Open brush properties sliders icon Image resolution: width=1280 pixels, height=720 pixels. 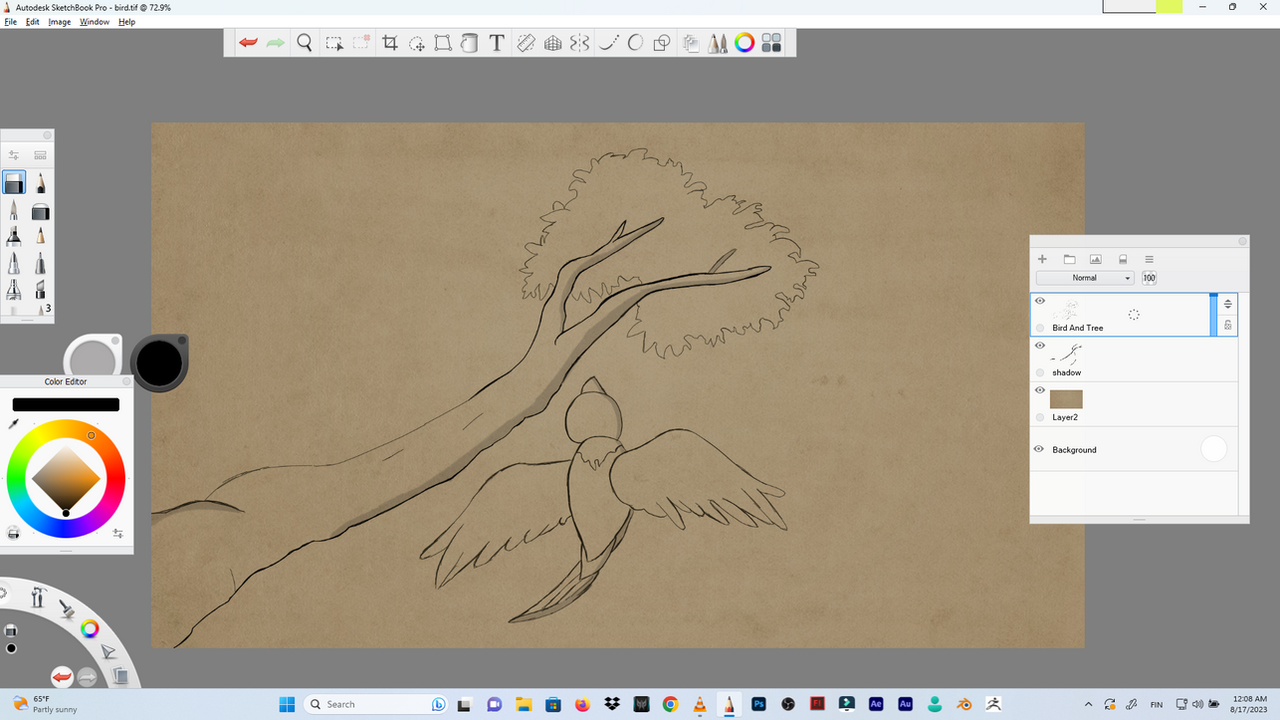pyautogui.click(x=14, y=155)
